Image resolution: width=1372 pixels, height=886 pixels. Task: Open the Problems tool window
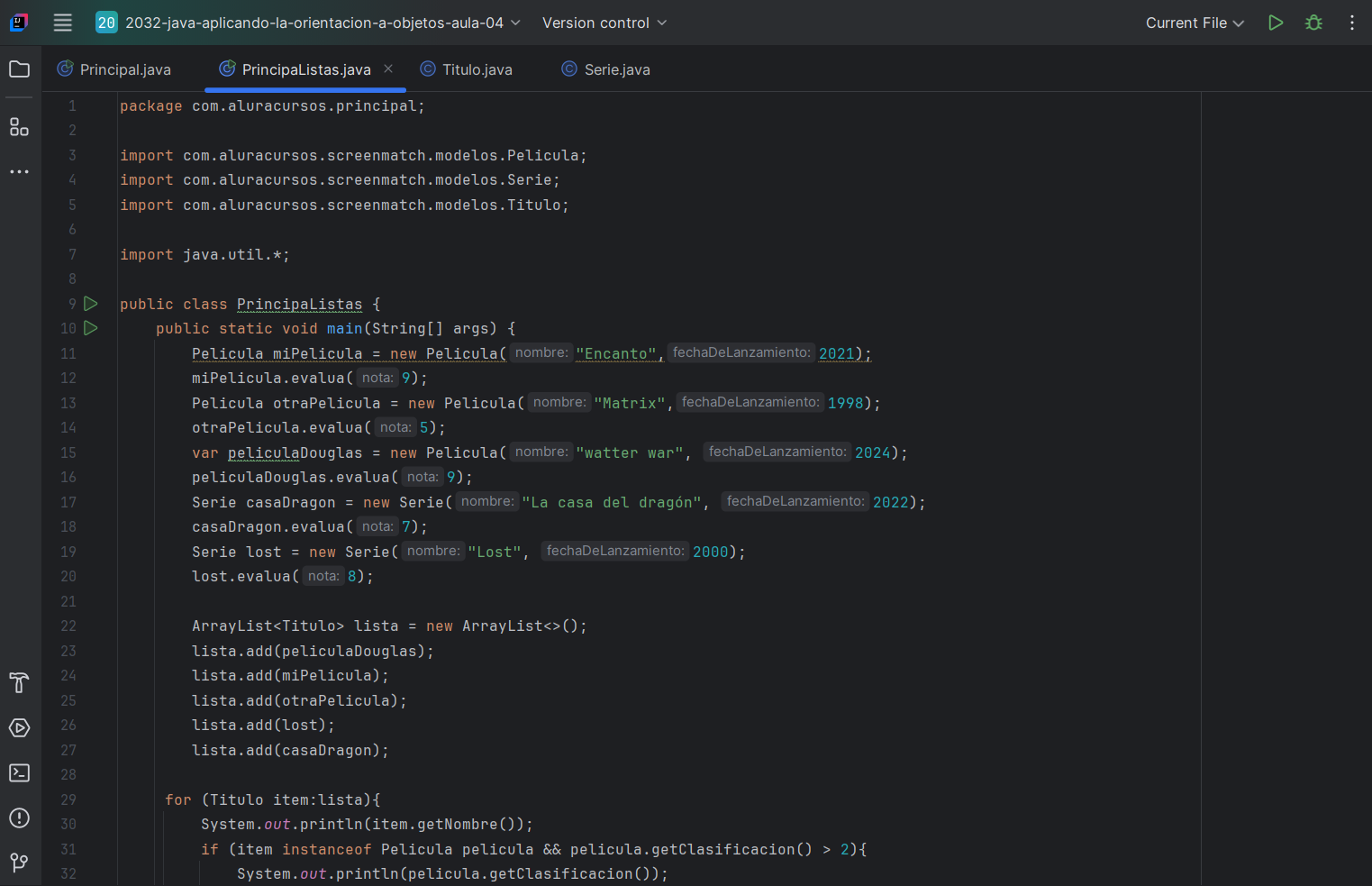[19, 818]
